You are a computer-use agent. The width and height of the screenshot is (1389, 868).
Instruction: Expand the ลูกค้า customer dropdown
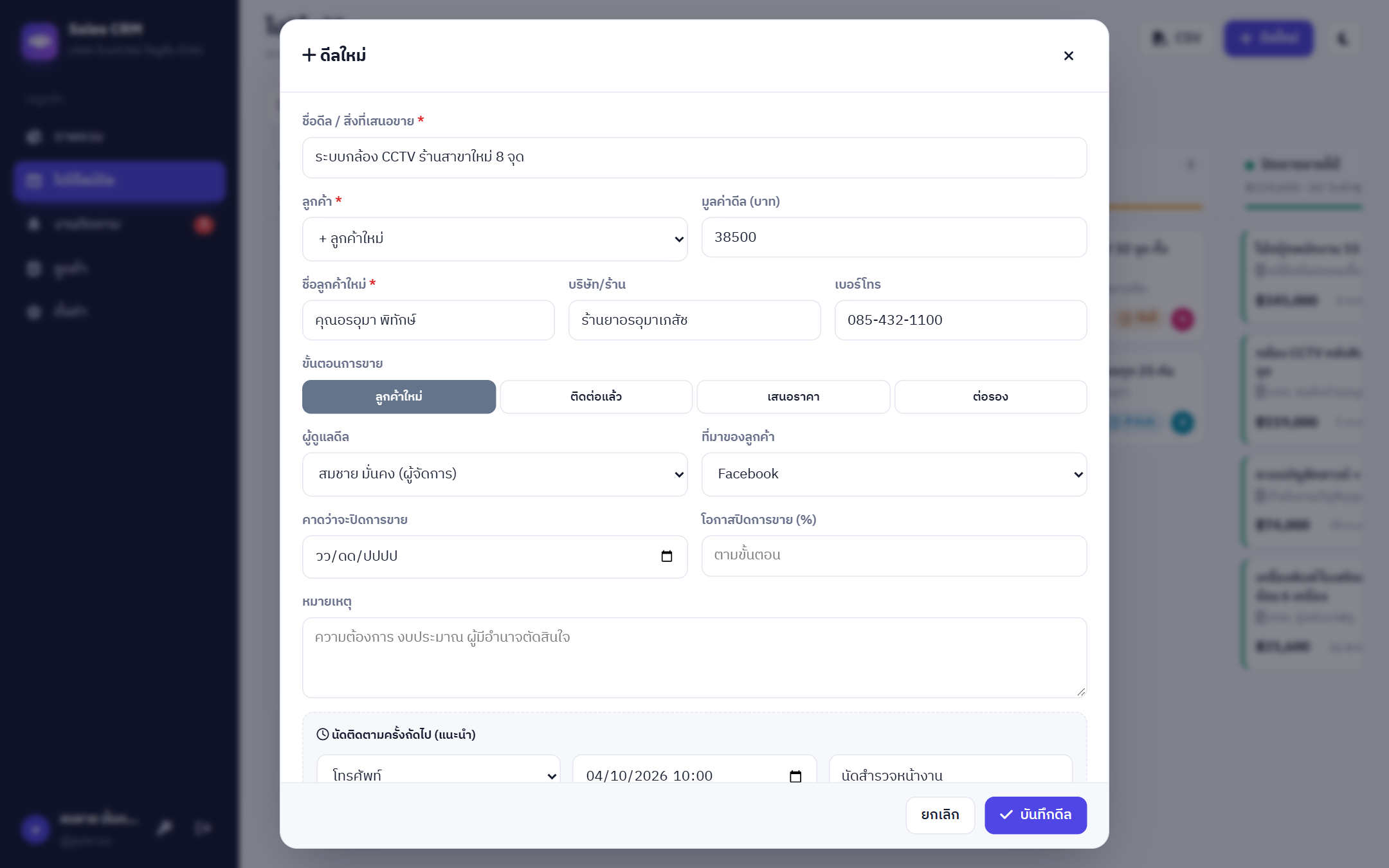495,239
